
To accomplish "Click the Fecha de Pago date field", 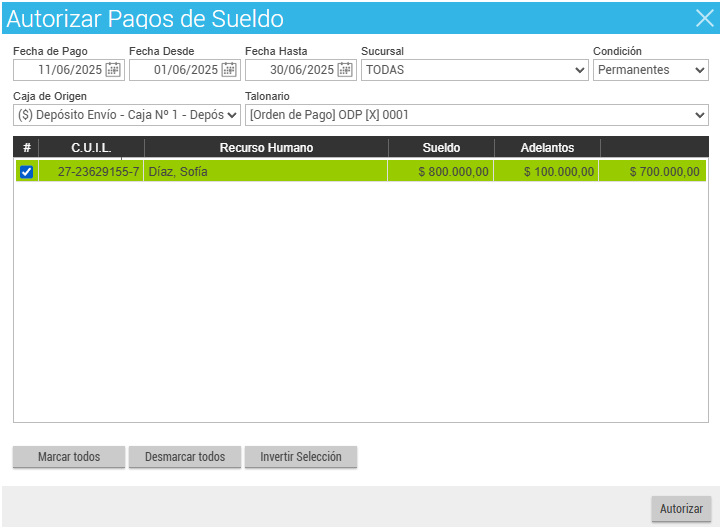I will pyautogui.click(x=60, y=70).
